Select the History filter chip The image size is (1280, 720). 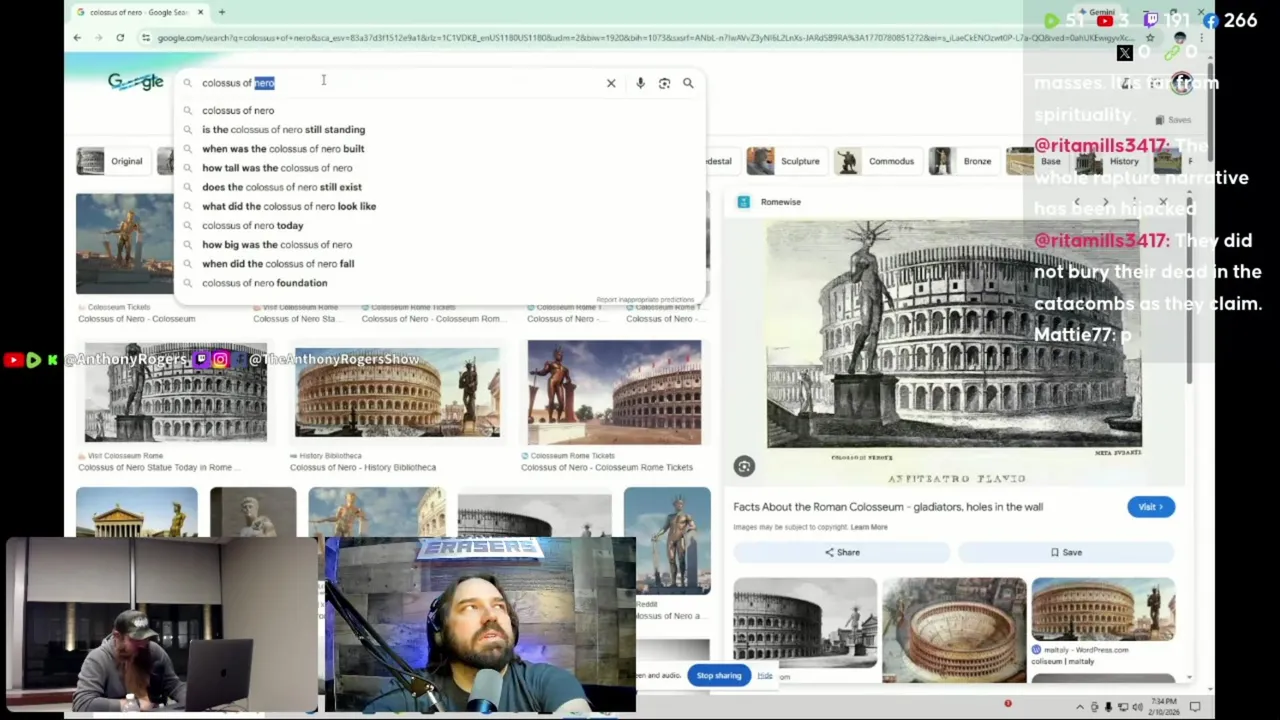coord(1110,161)
